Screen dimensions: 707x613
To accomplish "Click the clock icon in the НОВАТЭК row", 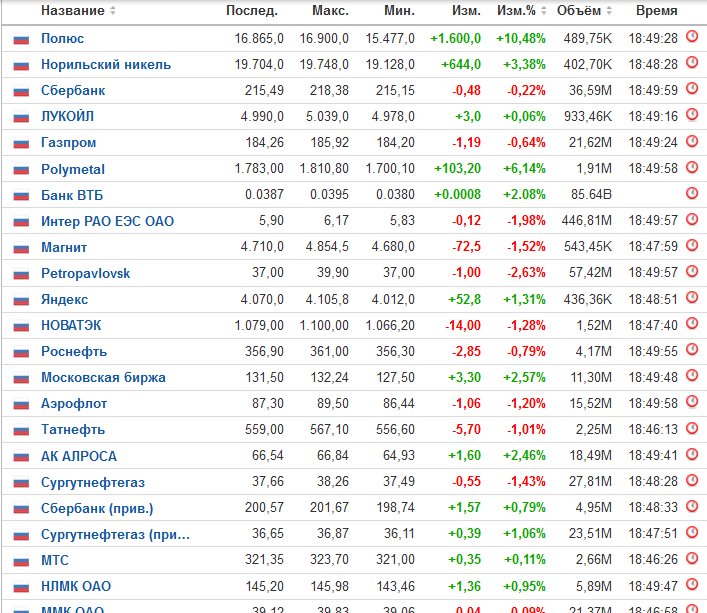I will (692, 324).
